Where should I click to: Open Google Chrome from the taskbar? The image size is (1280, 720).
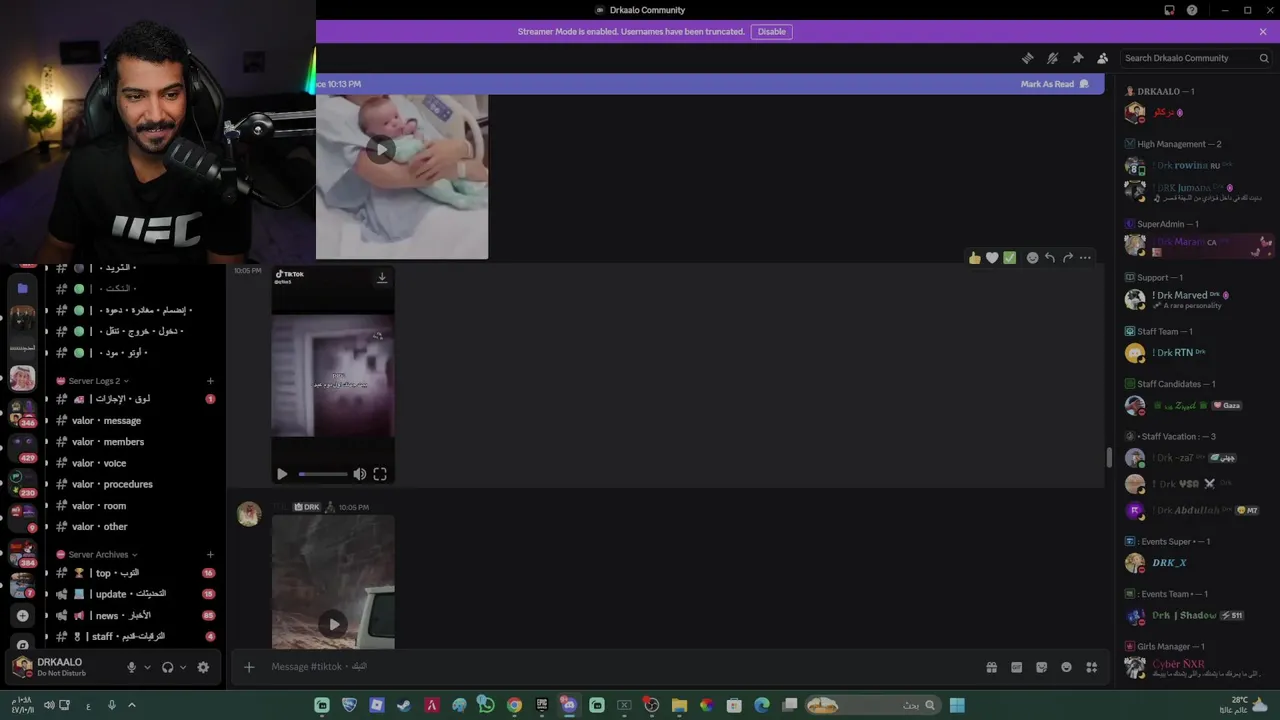click(514, 705)
